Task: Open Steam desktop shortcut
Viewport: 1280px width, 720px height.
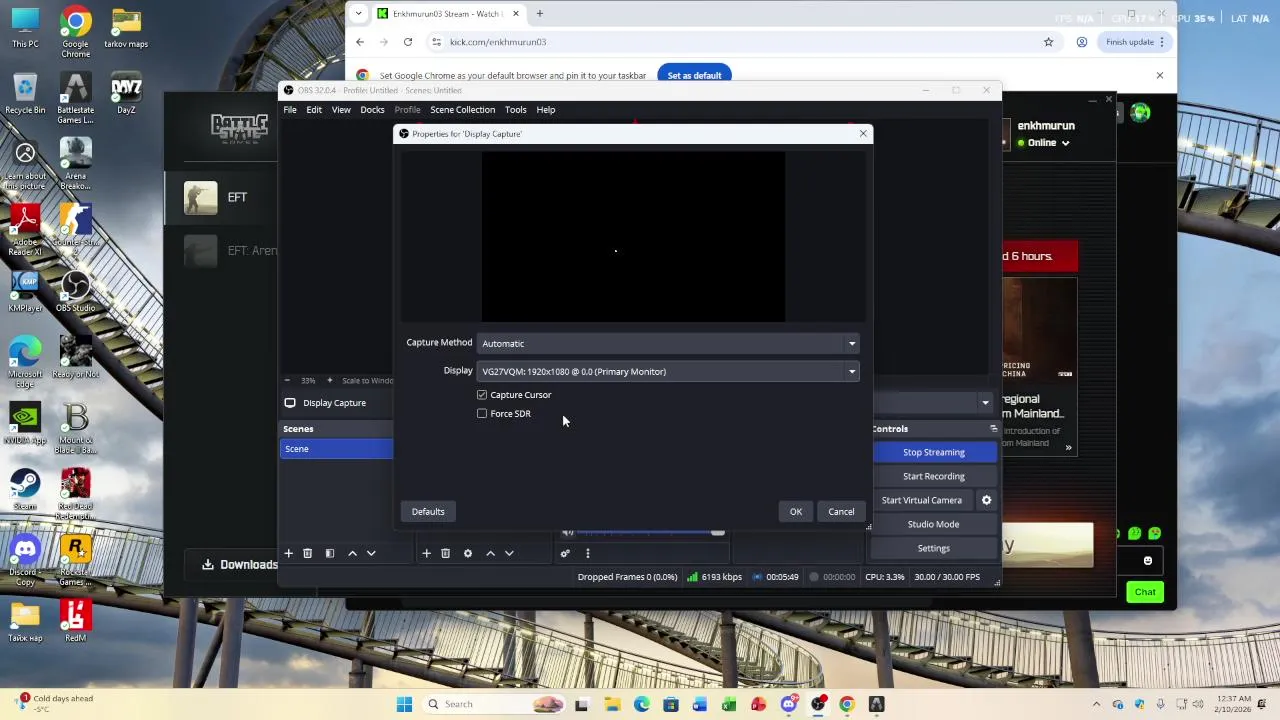Action: 25,490
